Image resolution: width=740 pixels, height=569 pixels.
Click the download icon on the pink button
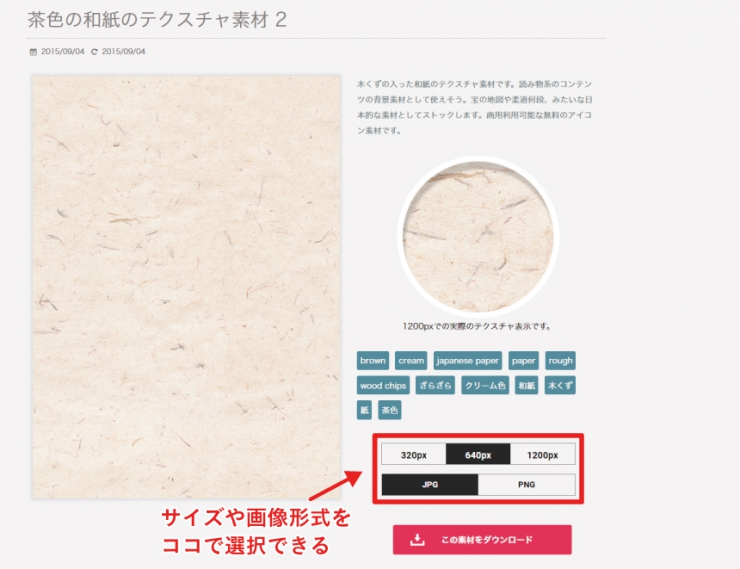coord(417,539)
